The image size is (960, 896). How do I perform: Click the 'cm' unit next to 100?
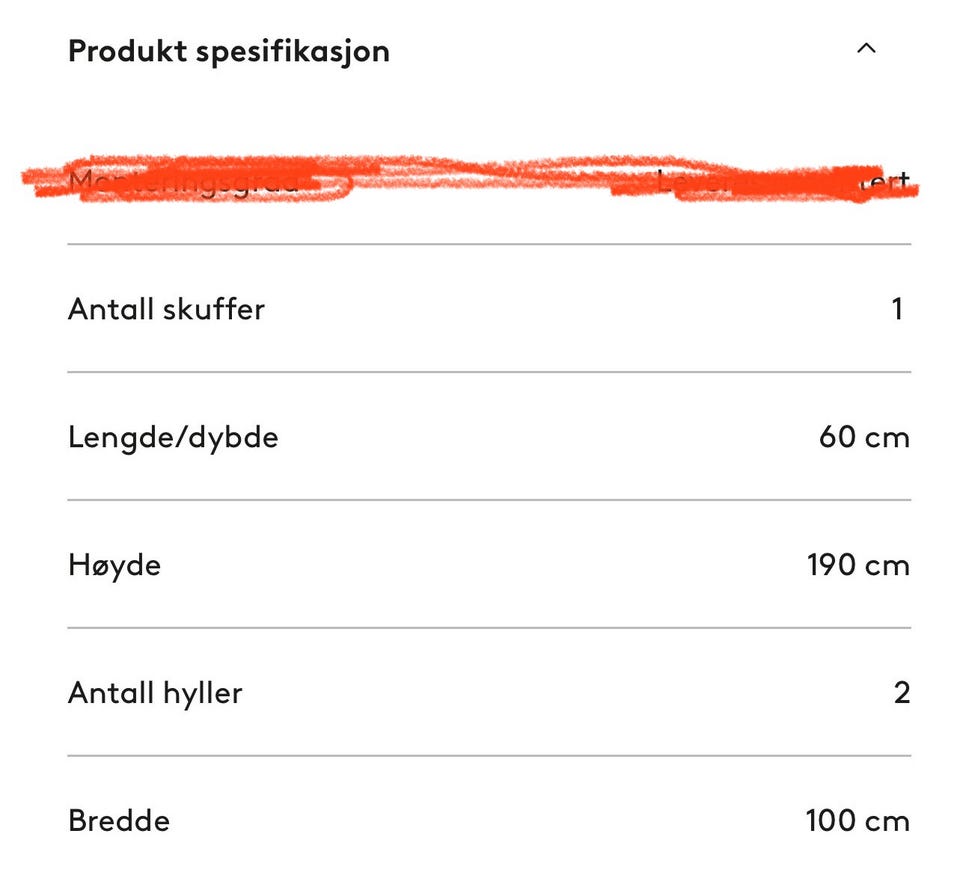click(888, 822)
